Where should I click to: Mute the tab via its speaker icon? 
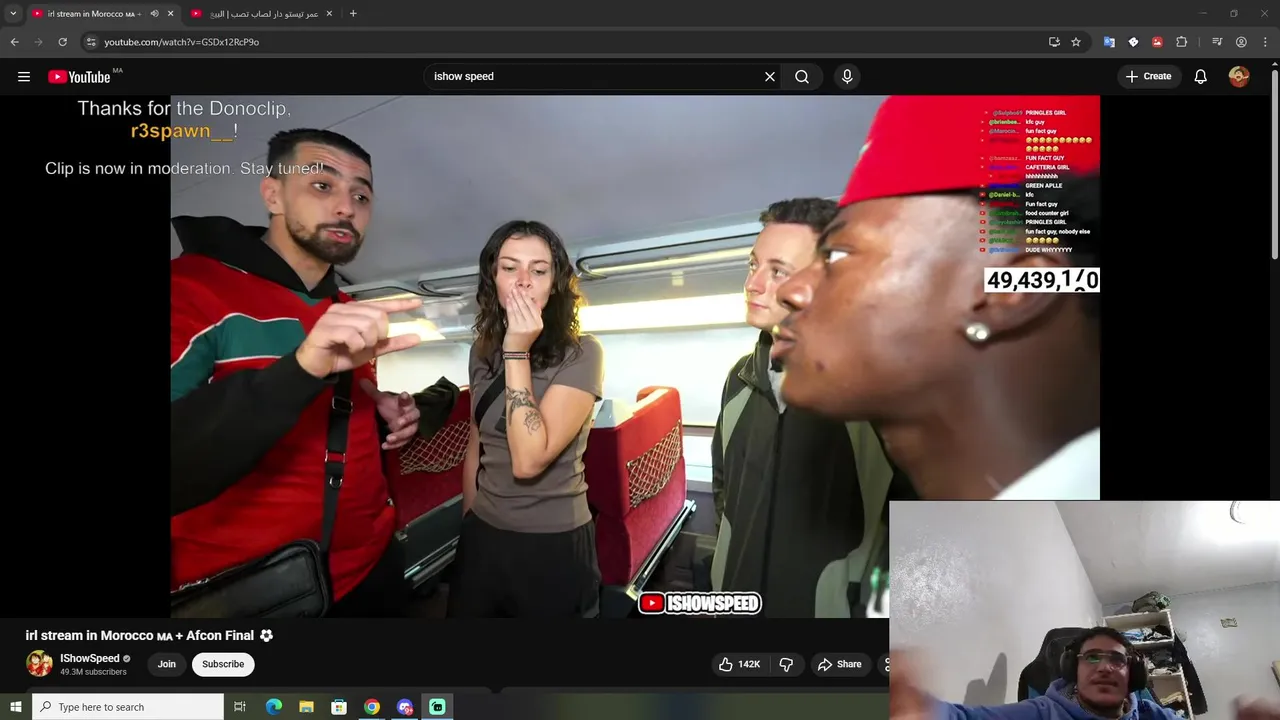[x=154, y=13]
